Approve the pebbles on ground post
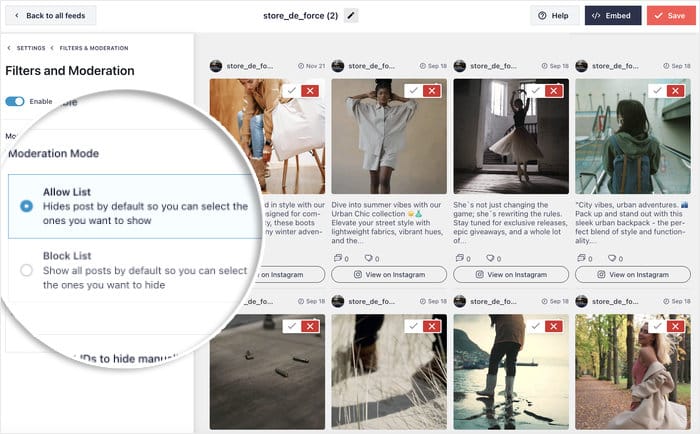The width and height of the screenshot is (700, 434). 292,326
